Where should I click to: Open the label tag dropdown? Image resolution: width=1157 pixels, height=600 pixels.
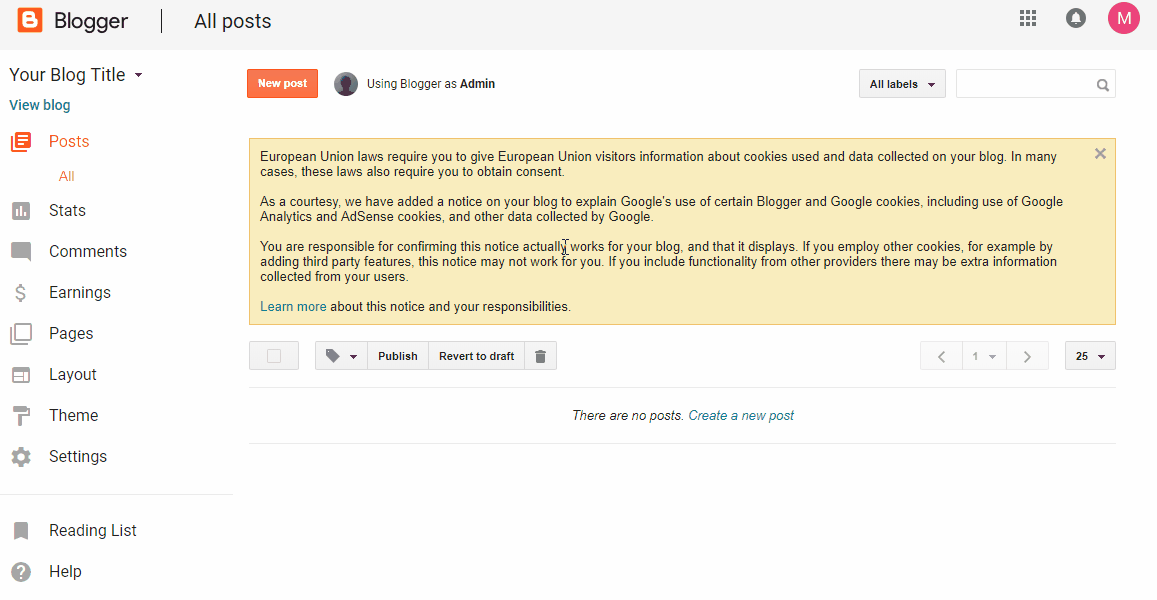coord(342,356)
